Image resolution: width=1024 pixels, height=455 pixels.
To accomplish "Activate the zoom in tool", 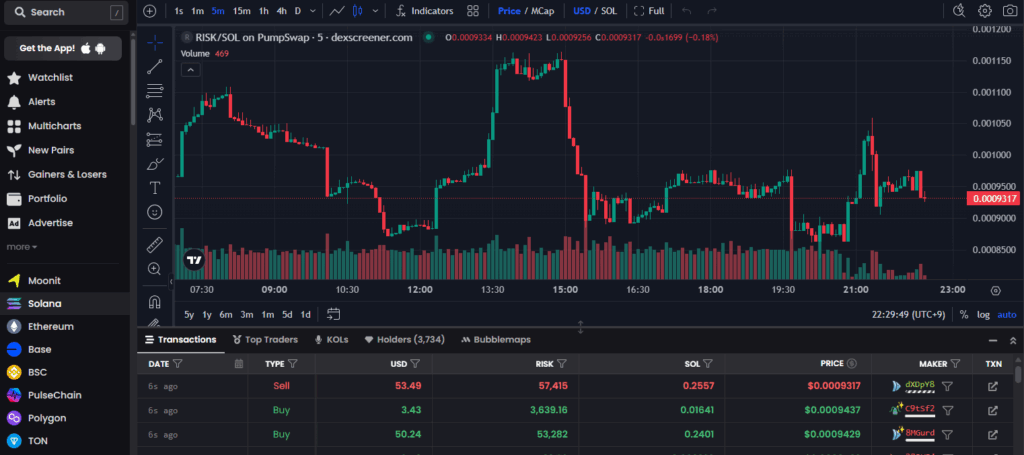I will point(155,268).
